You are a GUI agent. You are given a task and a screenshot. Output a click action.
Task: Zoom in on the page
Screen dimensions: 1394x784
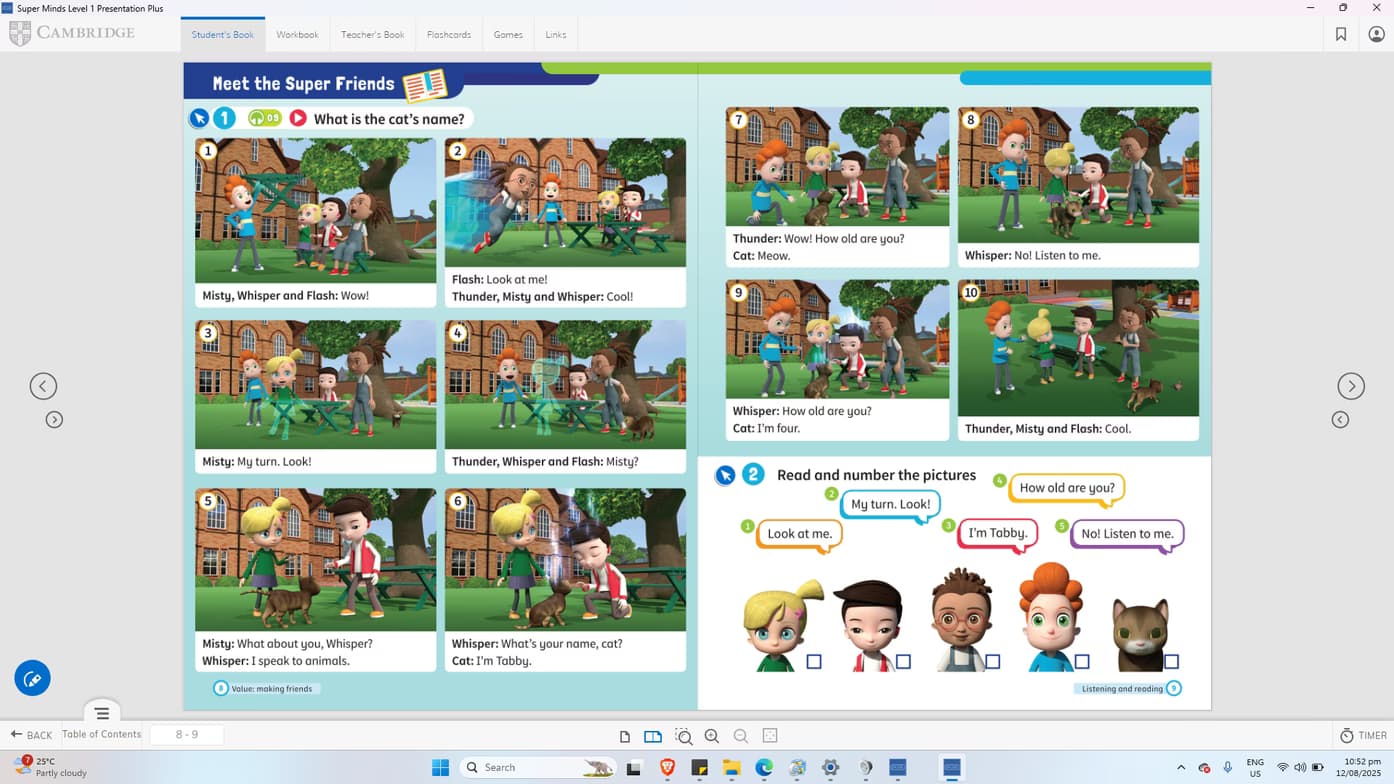(x=711, y=735)
